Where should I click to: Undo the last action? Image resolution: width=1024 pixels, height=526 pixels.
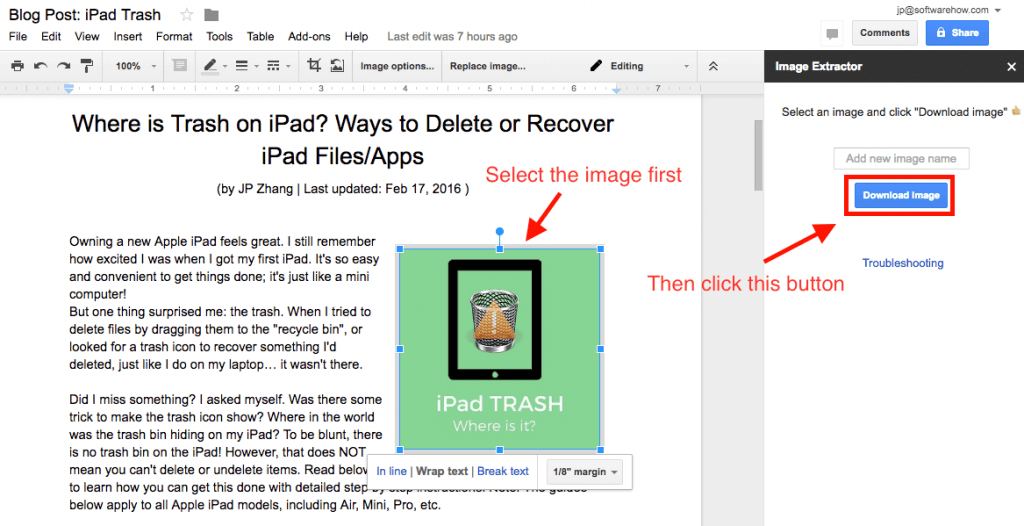[40, 66]
